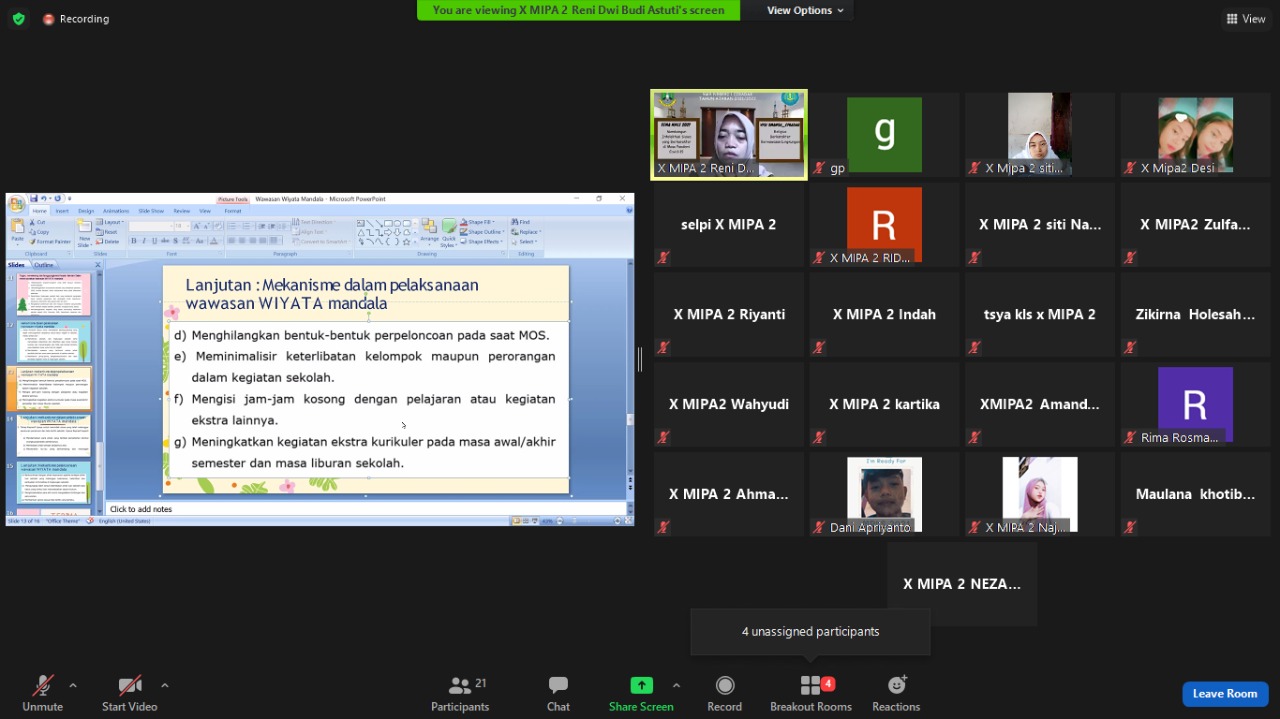
Task: Open the Chat panel
Action: click(x=558, y=686)
